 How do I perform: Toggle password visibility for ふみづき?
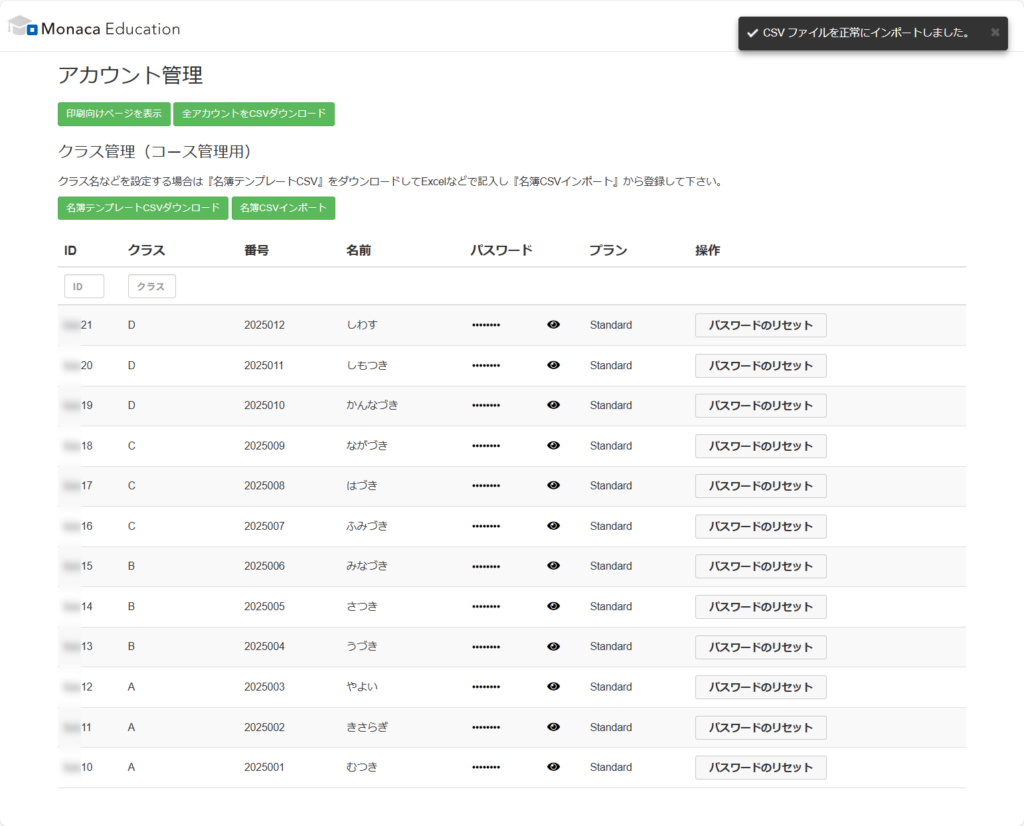point(553,526)
